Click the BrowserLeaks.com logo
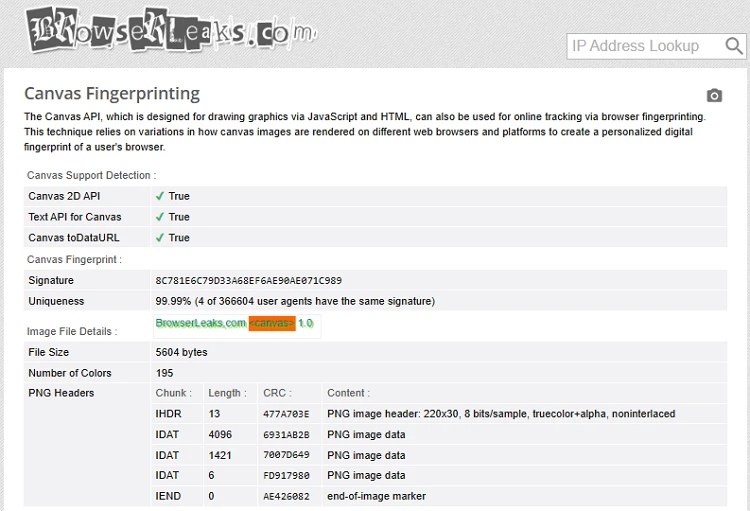This screenshot has height=511, width=750. pyautogui.click(x=170, y=30)
